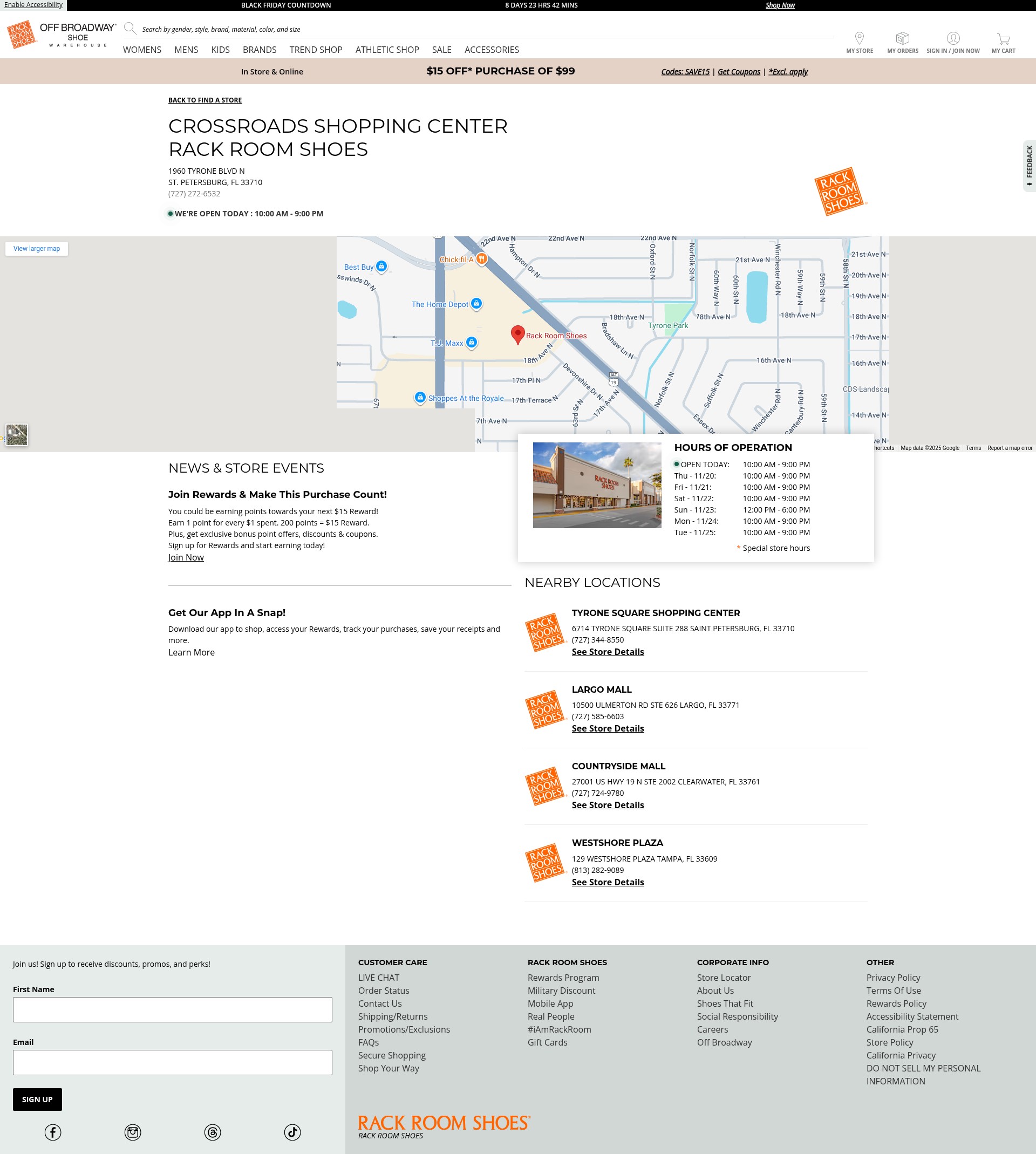
Task: Click the footer Rack Room Shoes wordmark
Action: click(444, 1123)
